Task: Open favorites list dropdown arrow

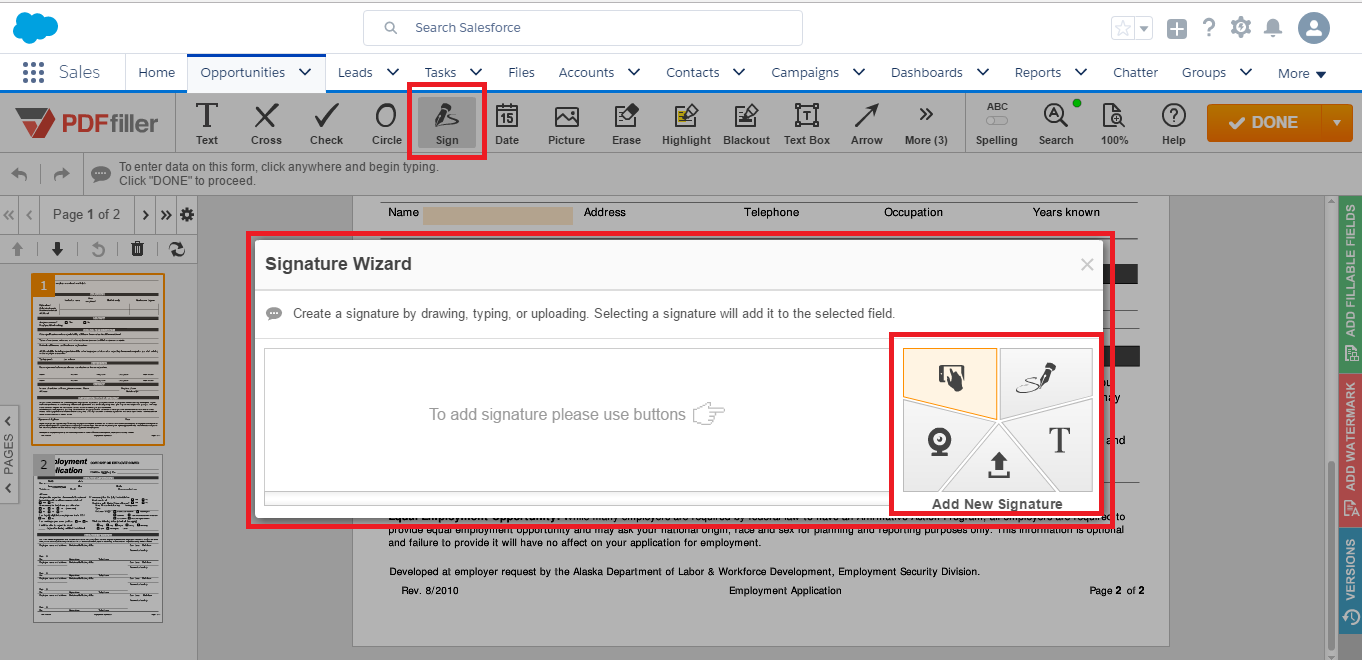Action: (x=1144, y=28)
